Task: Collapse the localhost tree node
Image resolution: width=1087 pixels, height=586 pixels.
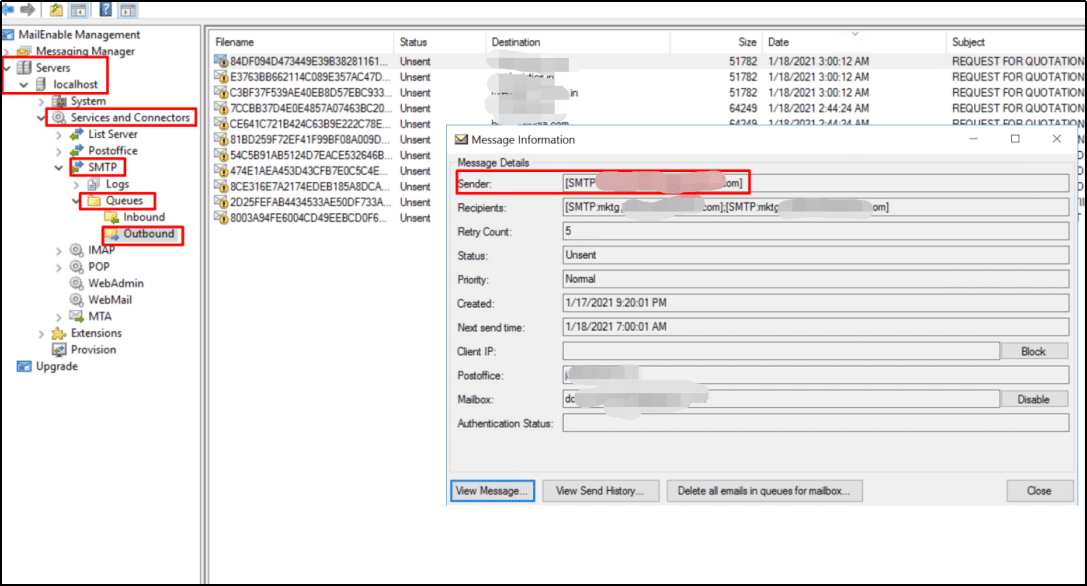Action: point(24,85)
